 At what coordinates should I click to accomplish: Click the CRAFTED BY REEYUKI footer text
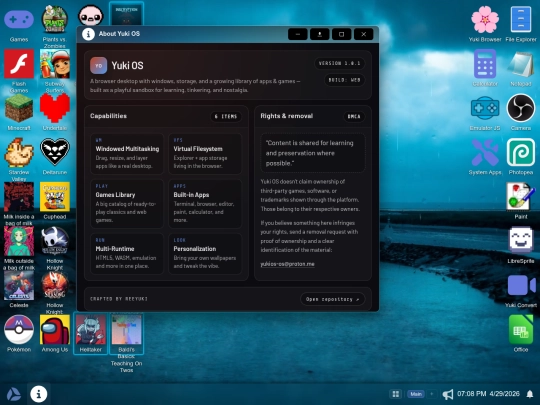[x=119, y=299]
